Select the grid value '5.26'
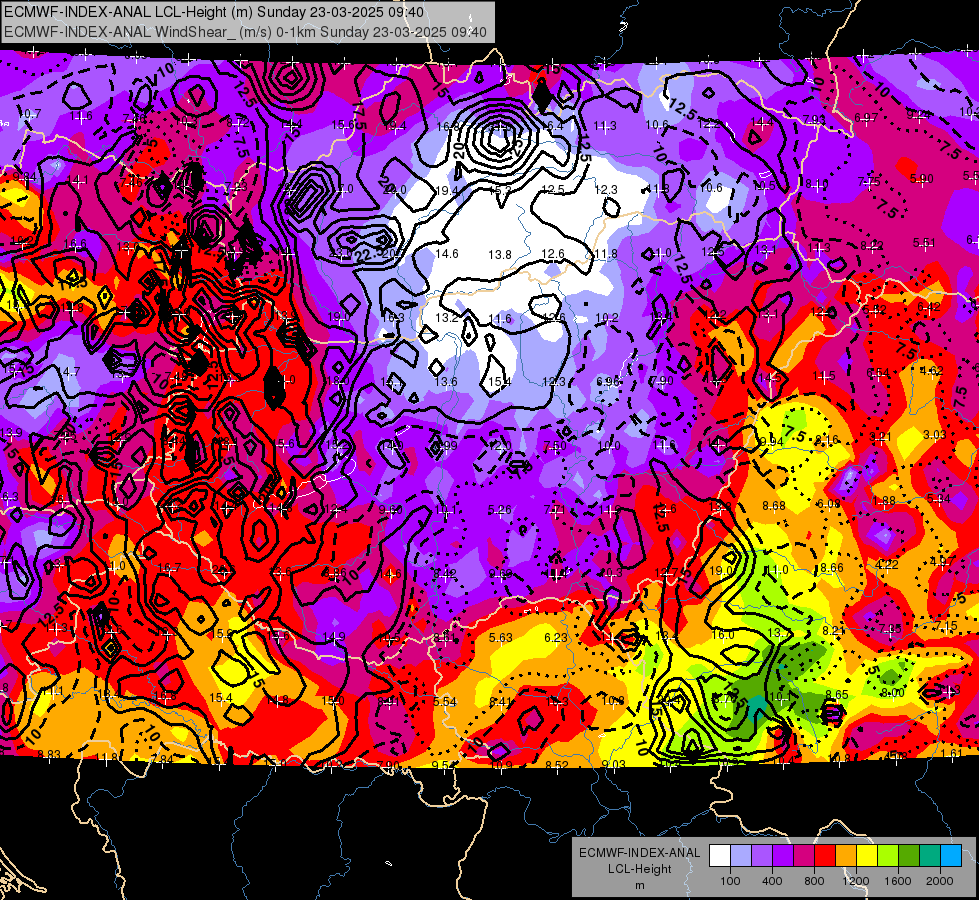This screenshot has width=979, height=900. 499,510
